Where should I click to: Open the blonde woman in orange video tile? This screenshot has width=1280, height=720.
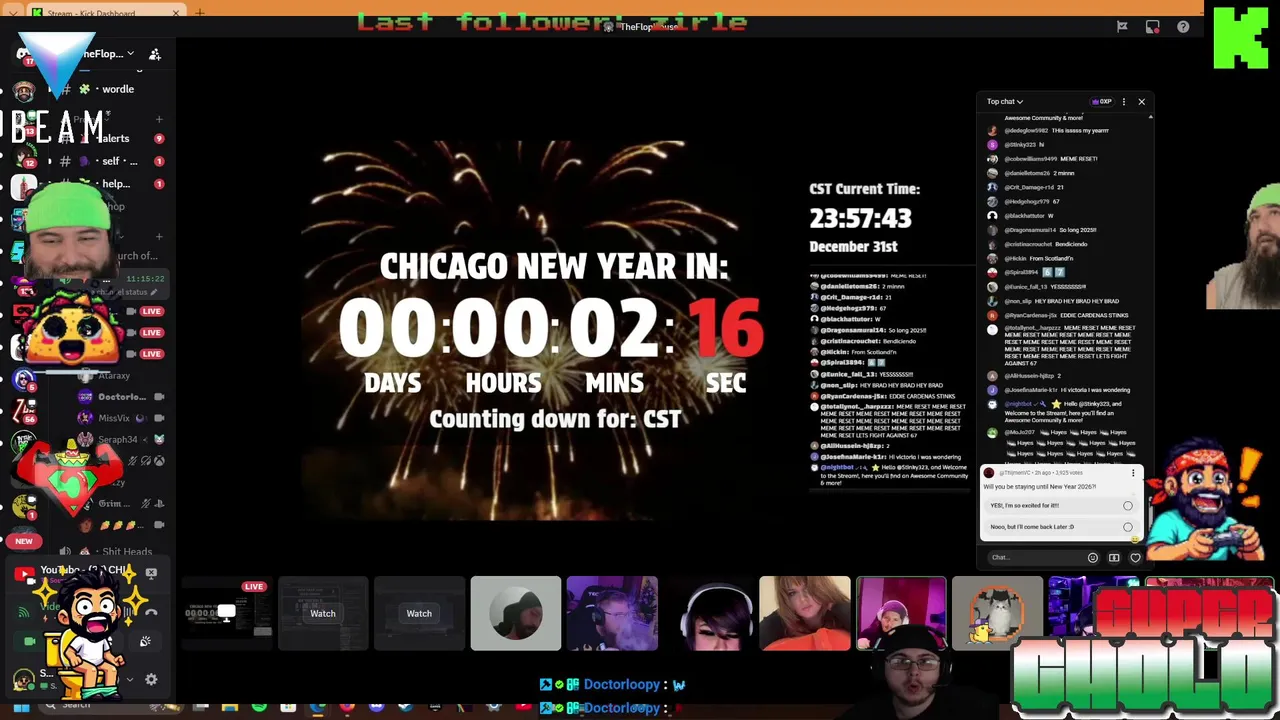(x=805, y=613)
